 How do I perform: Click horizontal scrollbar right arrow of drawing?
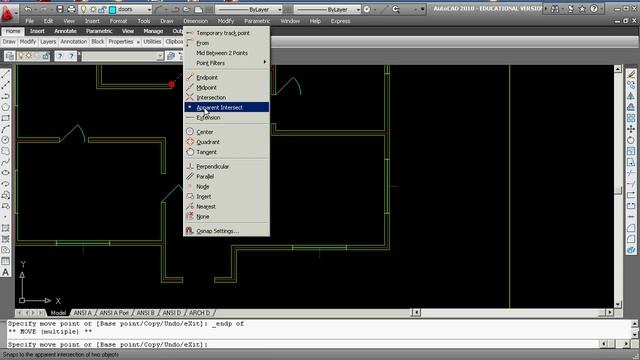609,313
